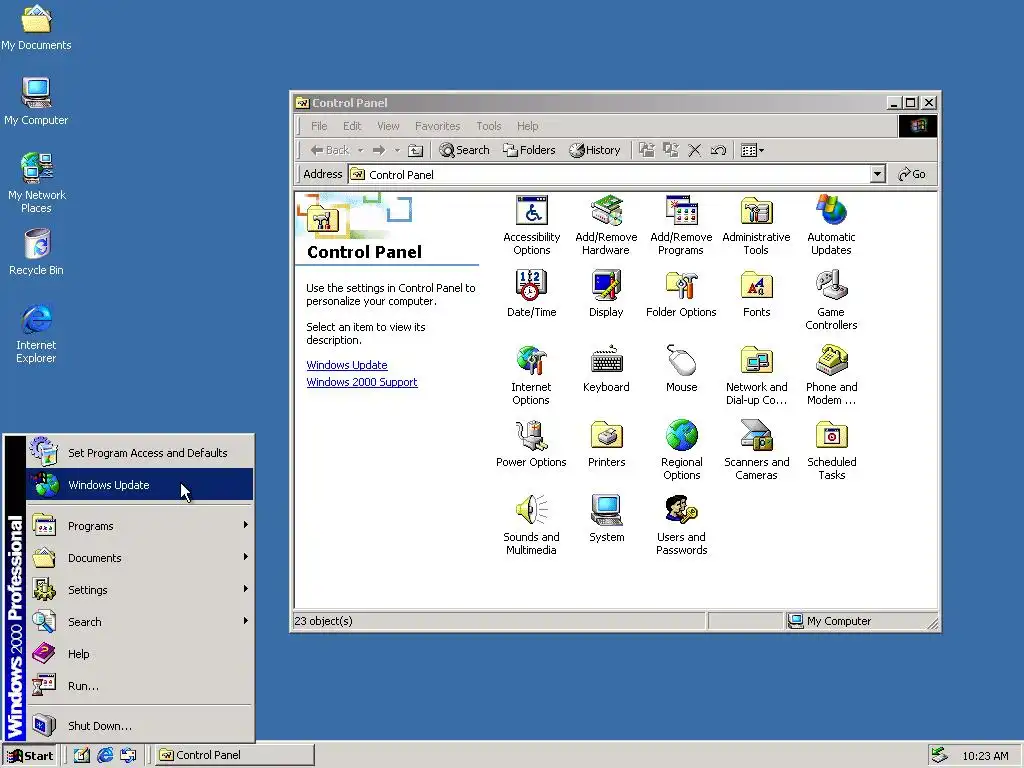The height and width of the screenshot is (768, 1024).
Task: Open Regional Options applet
Action: (681, 451)
